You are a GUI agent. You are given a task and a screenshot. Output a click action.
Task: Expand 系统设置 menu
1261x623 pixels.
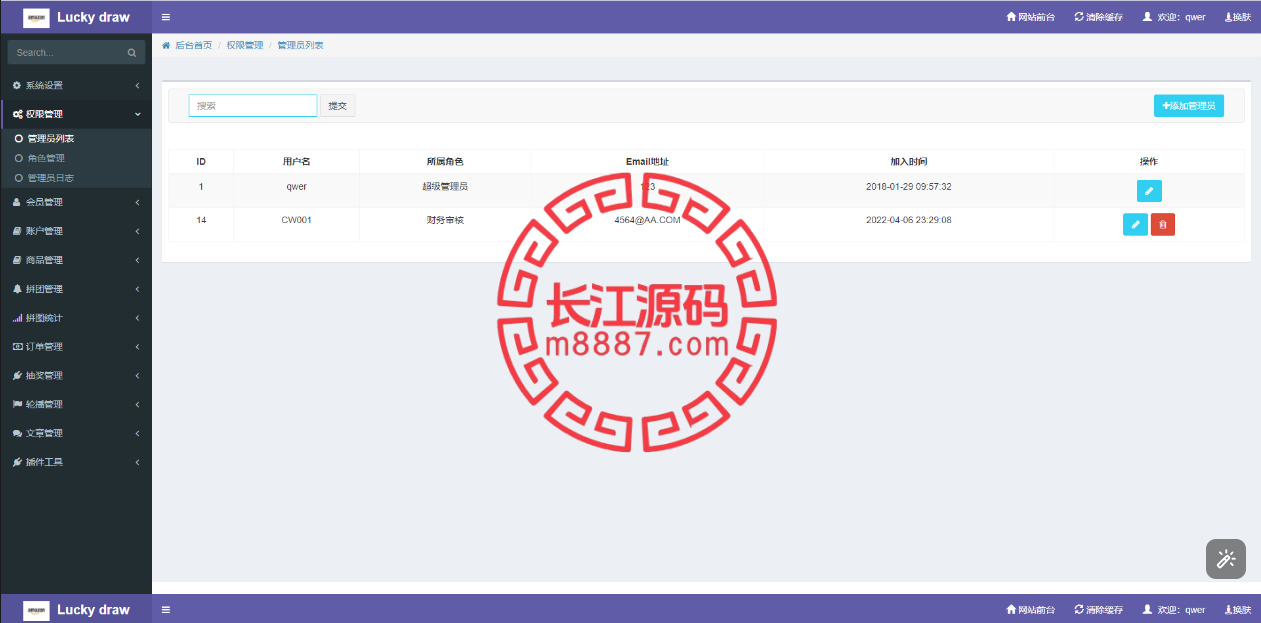76,85
